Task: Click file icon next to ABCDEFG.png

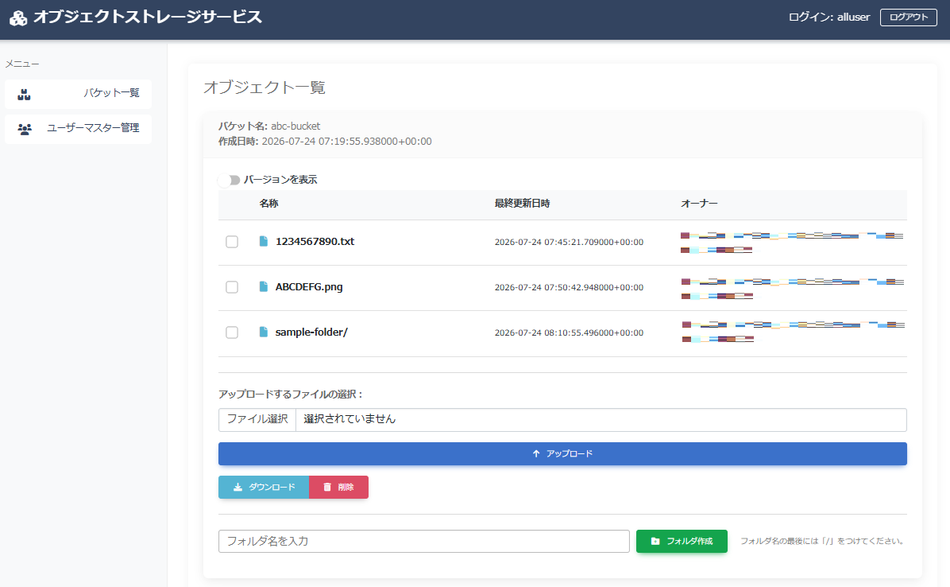Action: [264, 287]
